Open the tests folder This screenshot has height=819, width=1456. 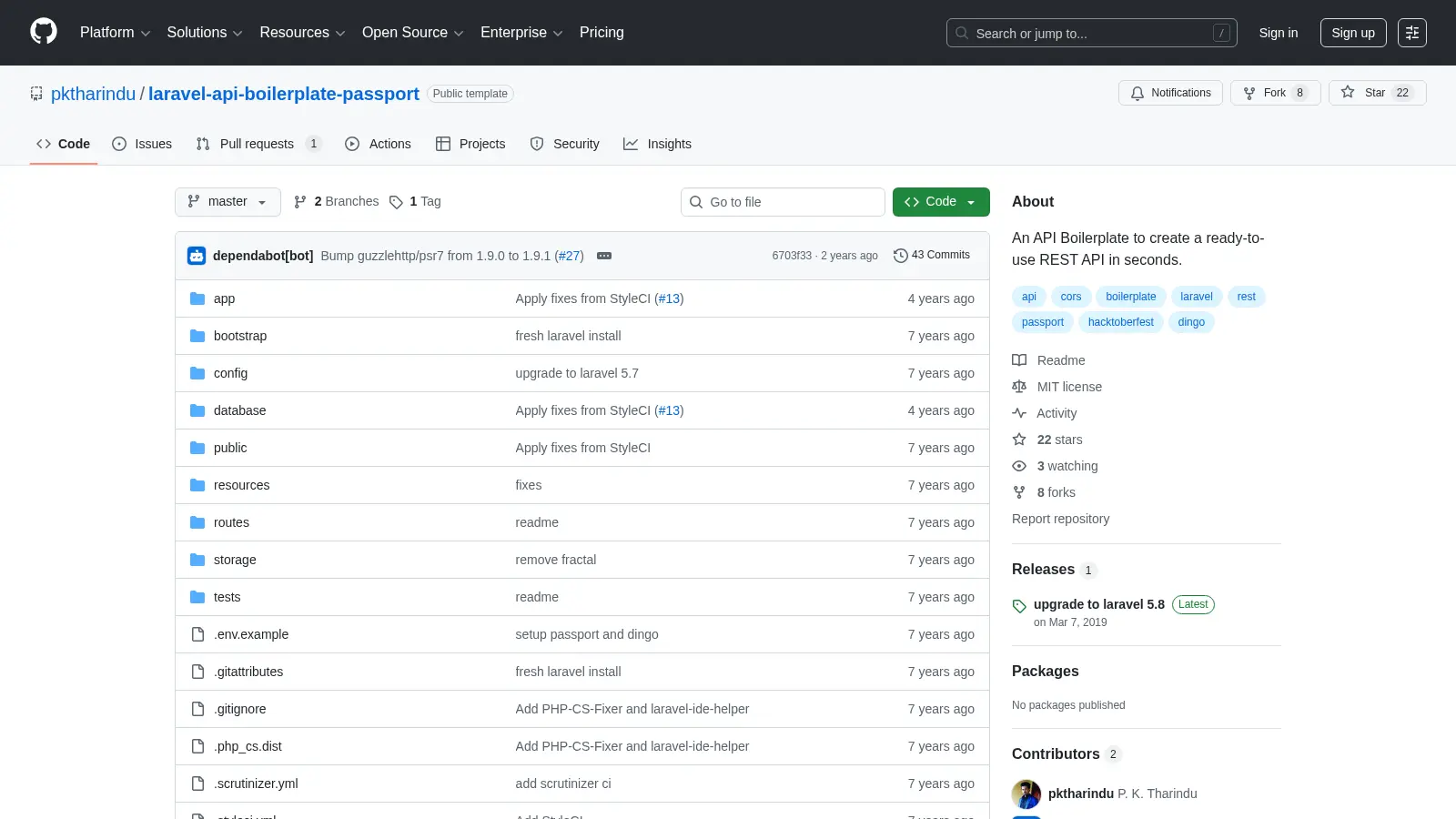coord(227,597)
